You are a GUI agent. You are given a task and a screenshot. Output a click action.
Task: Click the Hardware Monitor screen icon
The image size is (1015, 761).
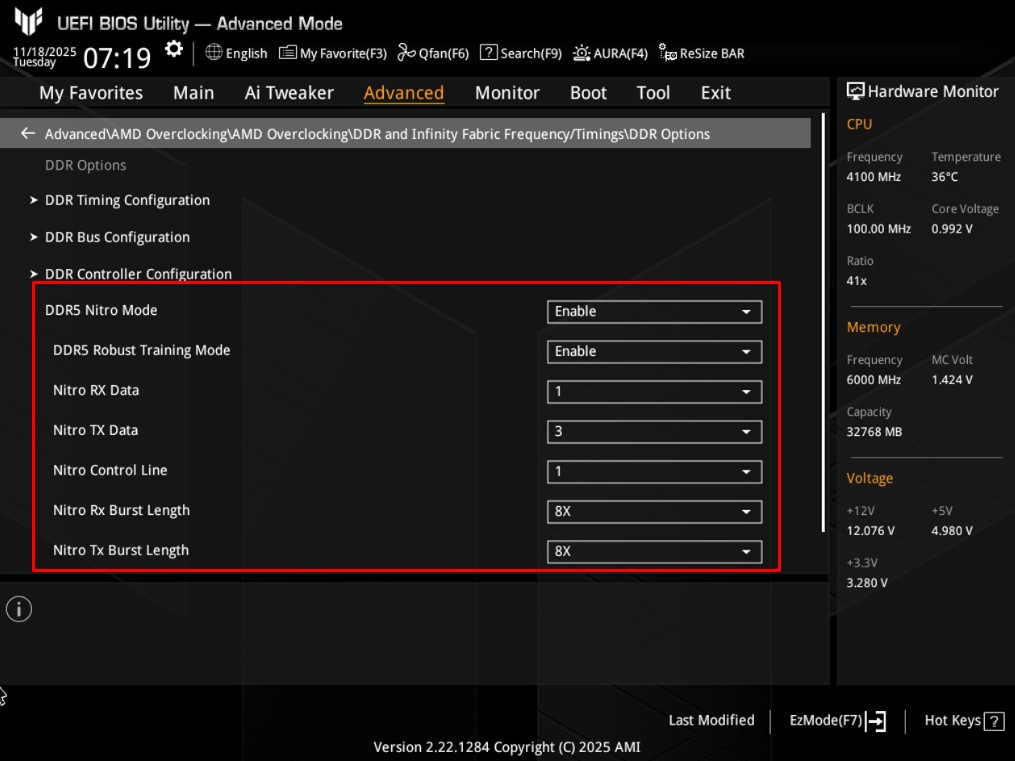pyautogui.click(x=855, y=91)
